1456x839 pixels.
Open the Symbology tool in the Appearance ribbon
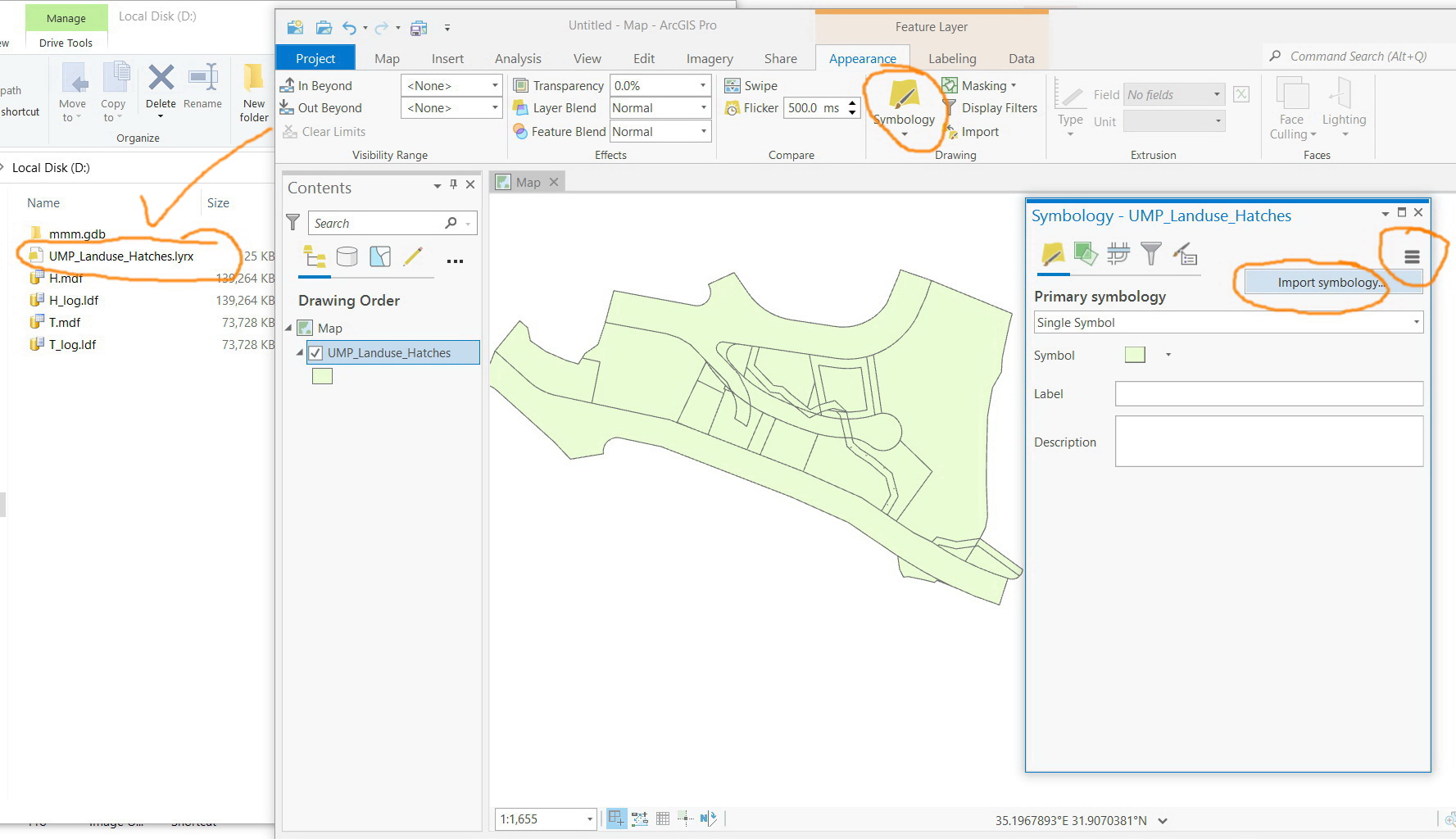904,102
